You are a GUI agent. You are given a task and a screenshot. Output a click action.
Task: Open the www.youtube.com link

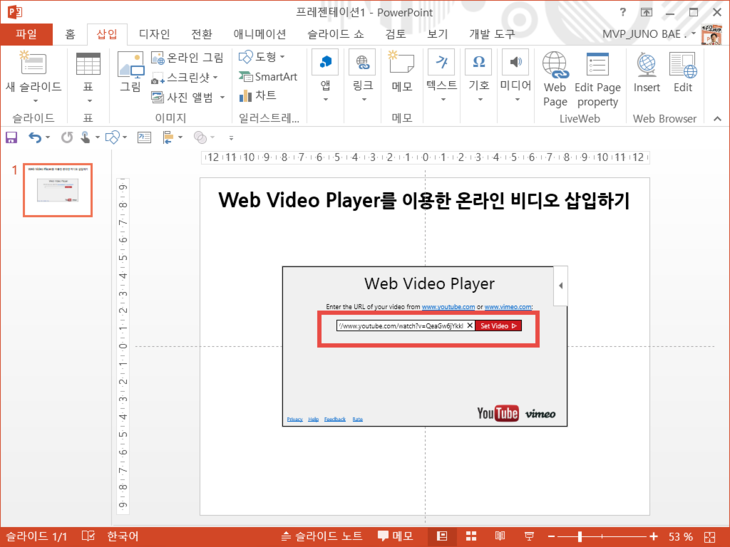(x=448, y=307)
